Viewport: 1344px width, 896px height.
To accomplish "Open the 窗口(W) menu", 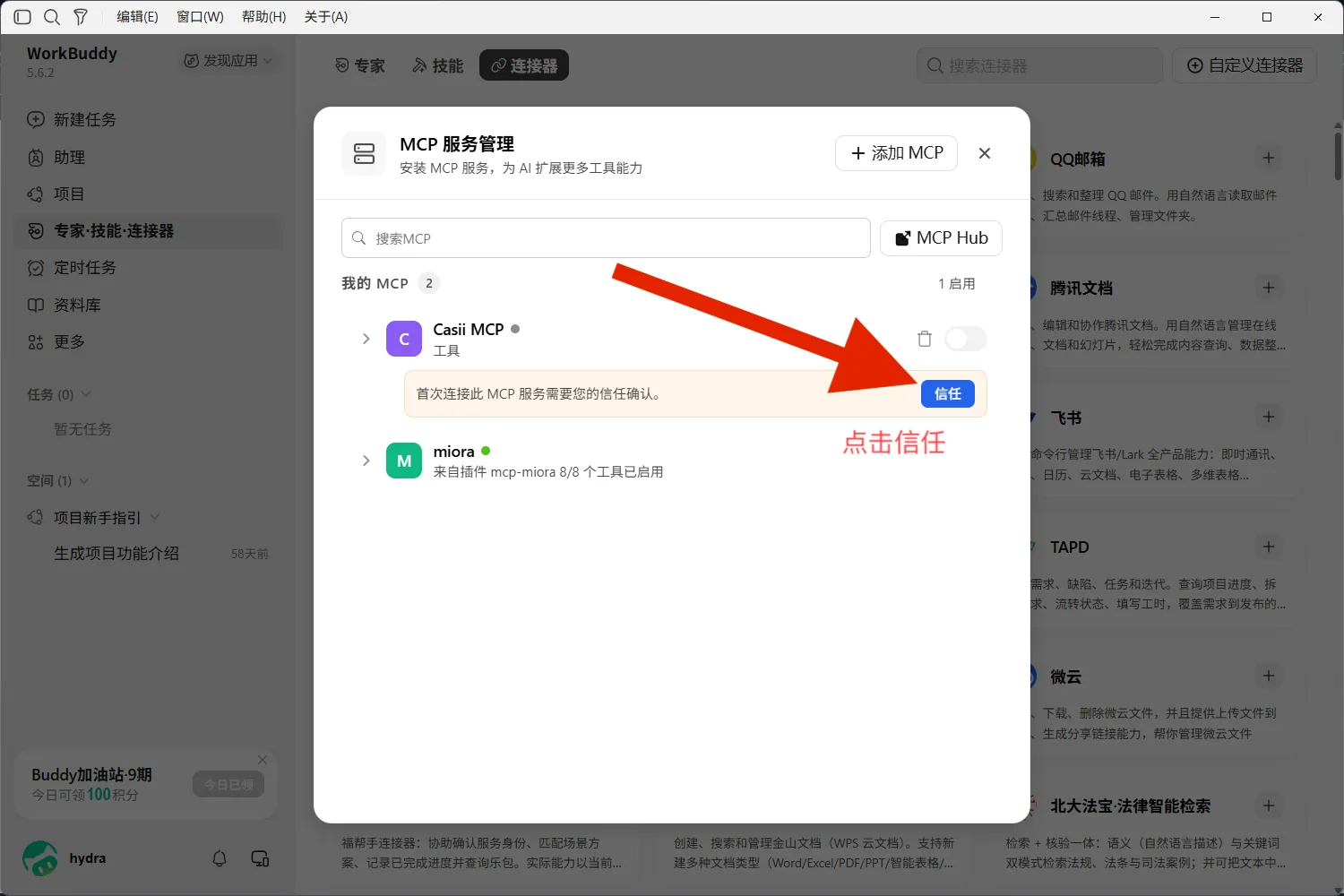I will (200, 17).
